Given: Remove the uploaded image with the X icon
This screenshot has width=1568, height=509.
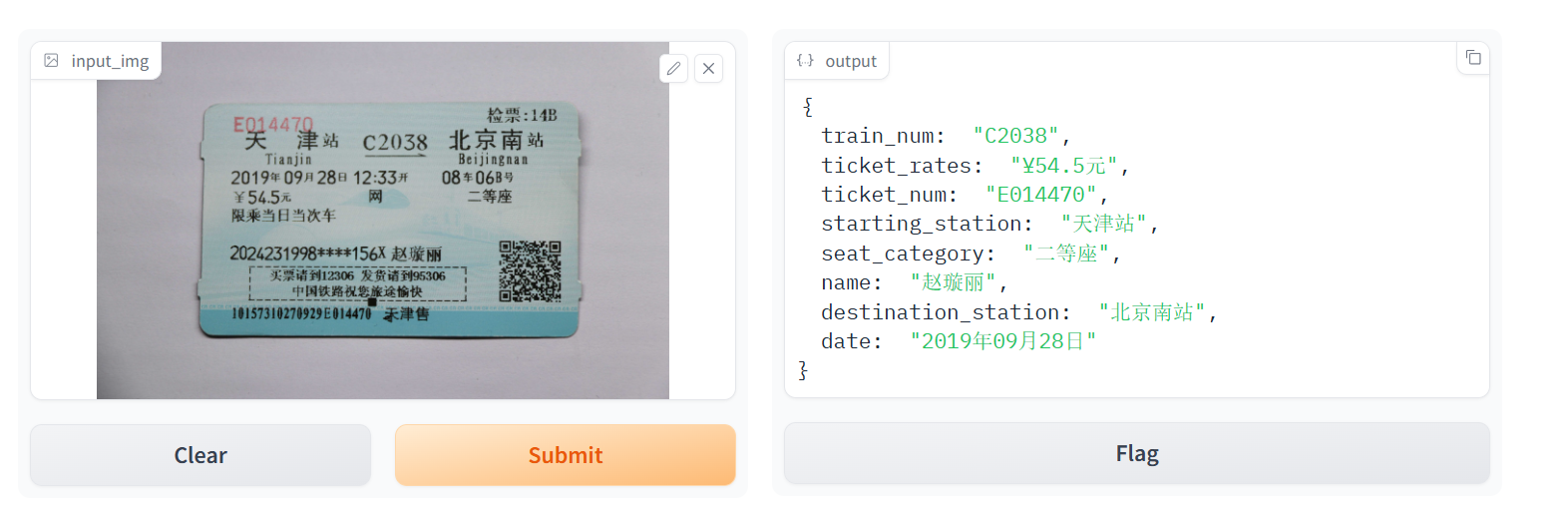Looking at the screenshot, I should click(708, 68).
